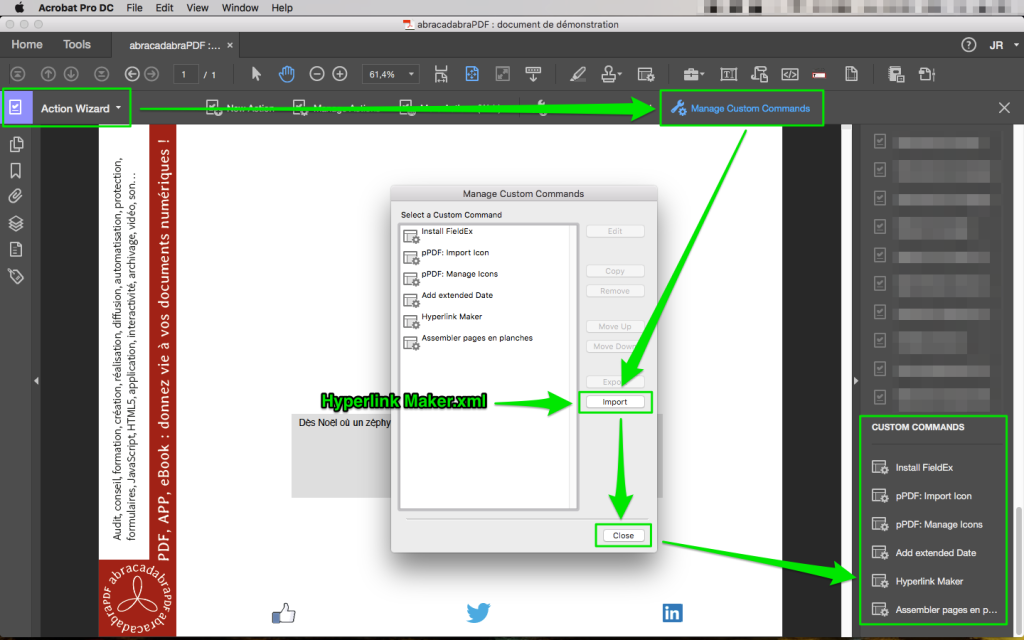Switch to the Tools tab

click(x=77, y=44)
